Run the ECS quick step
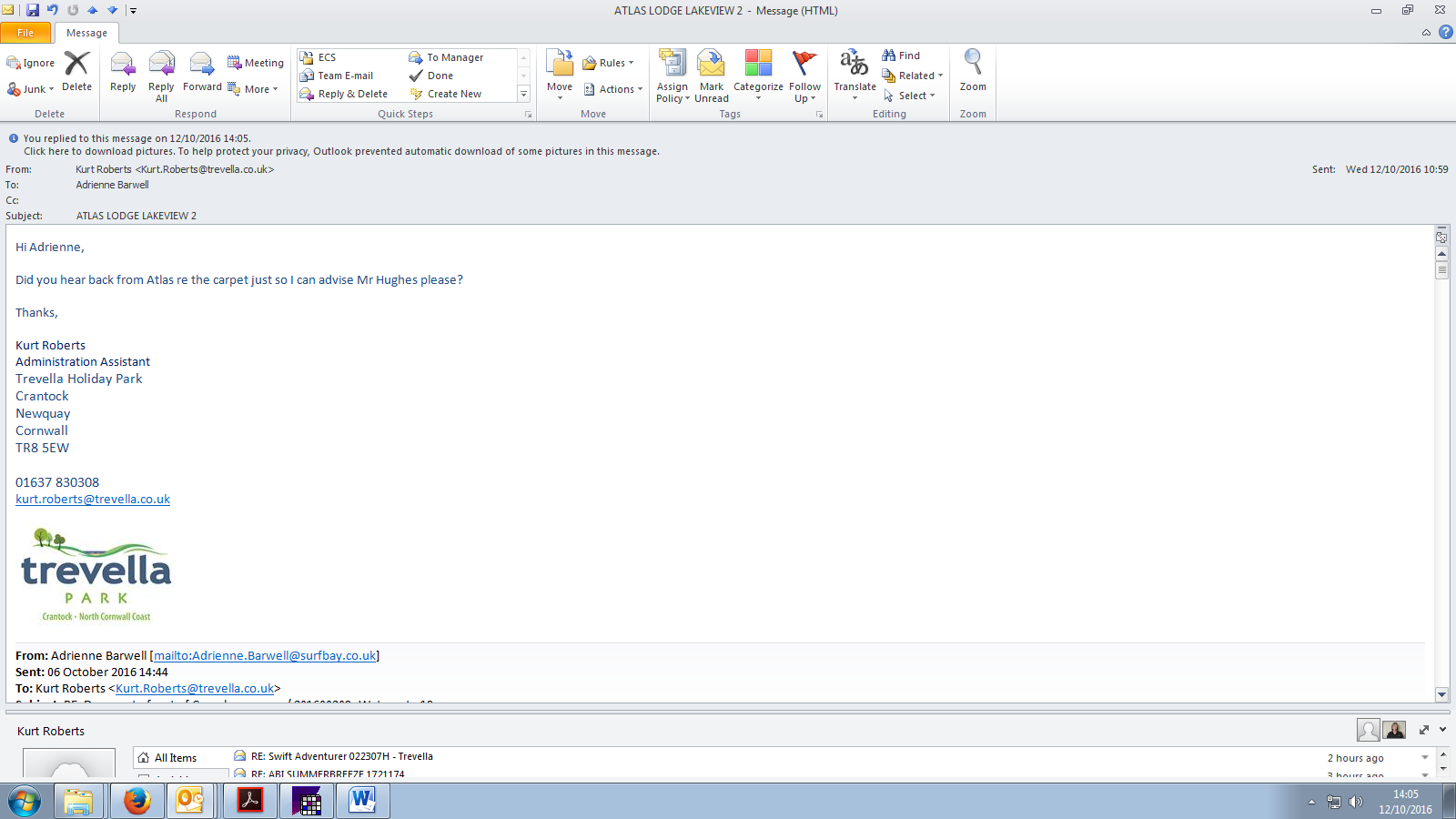Image resolution: width=1456 pixels, height=819 pixels. pyautogui.click(x=318, y=57)
